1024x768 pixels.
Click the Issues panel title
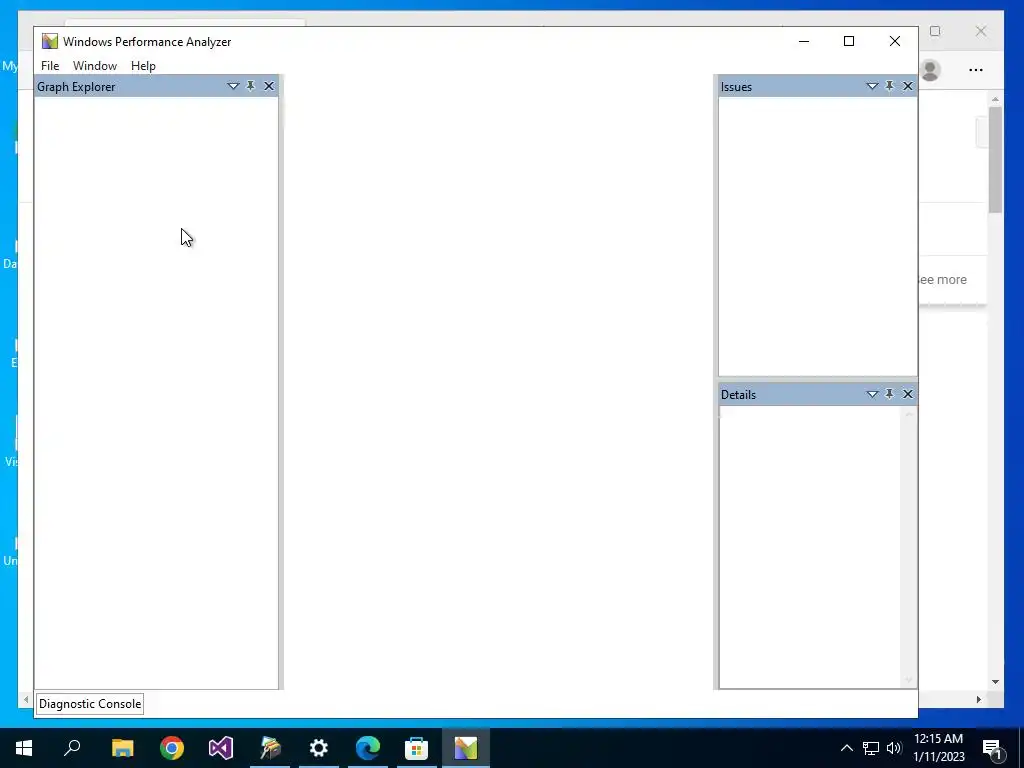tap(736, 87)
